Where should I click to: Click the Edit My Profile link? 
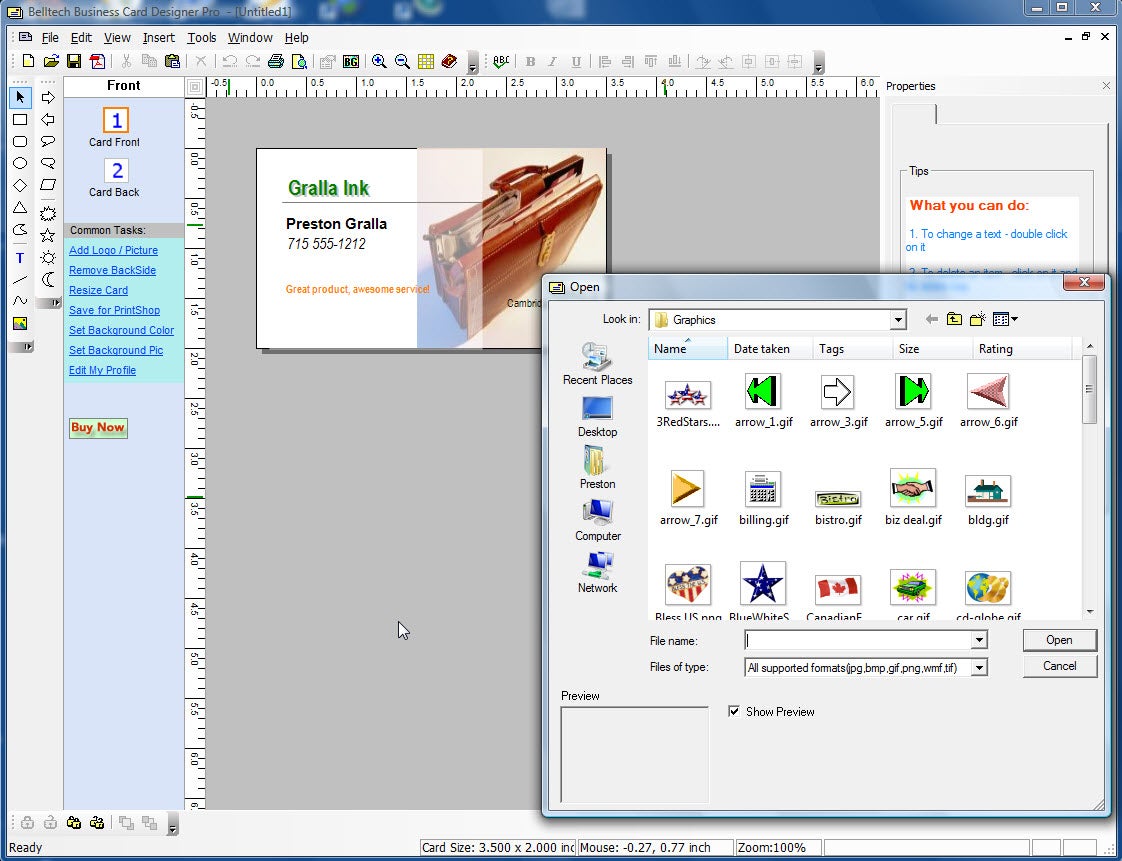pyautogui.click(x=102, y=370)
